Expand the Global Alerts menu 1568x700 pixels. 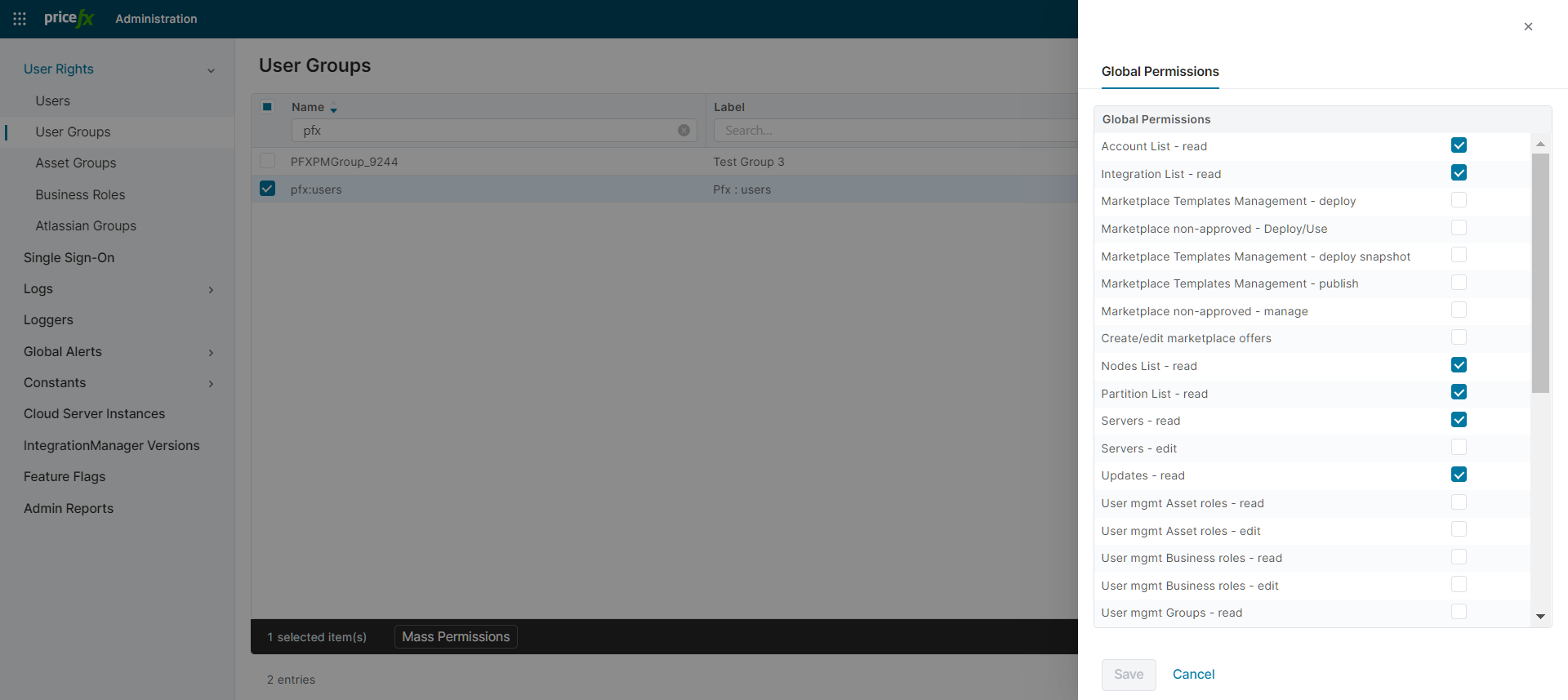pyautogui.click(x=211, y=353)
